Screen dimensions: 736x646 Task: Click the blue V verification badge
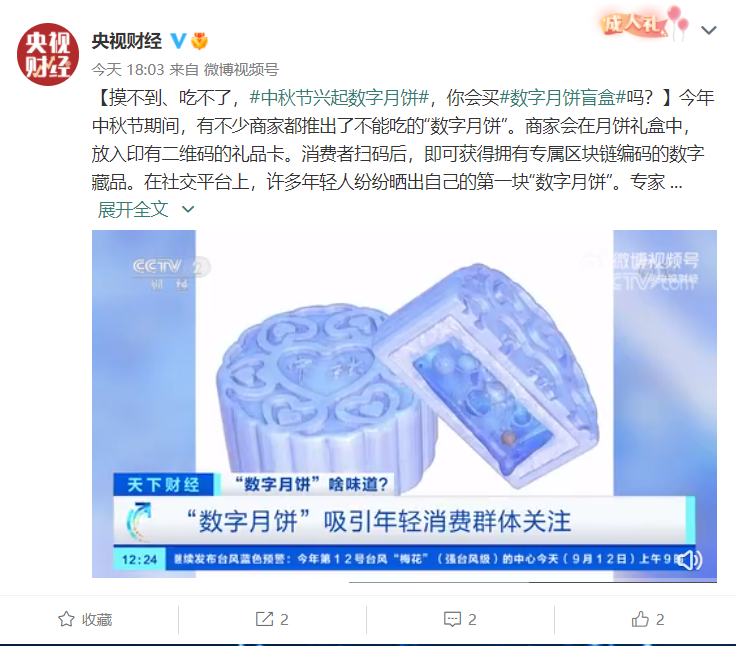(x=178, y=41)
